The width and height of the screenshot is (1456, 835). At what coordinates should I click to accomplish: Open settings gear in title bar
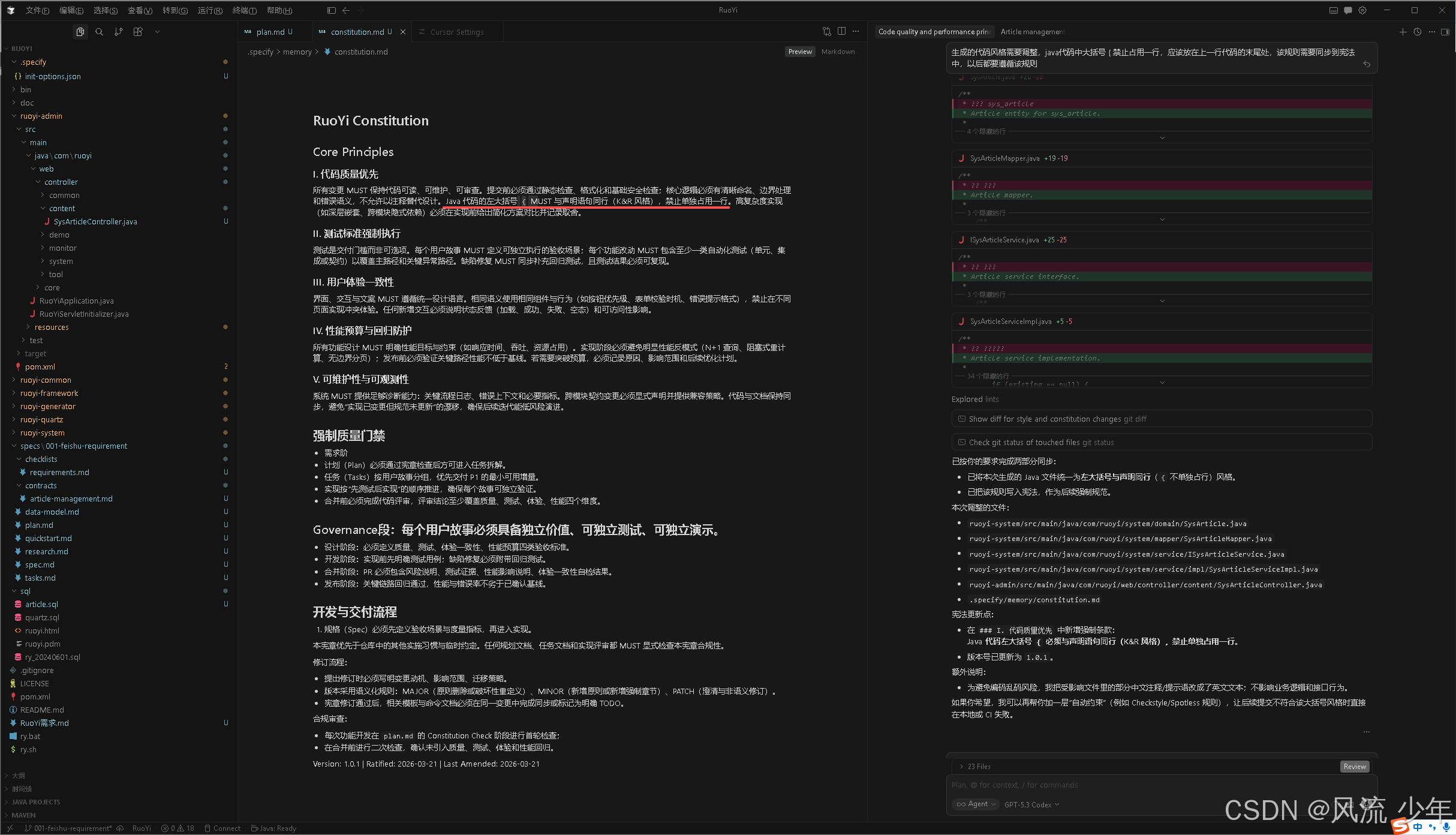pos(1362,10)
